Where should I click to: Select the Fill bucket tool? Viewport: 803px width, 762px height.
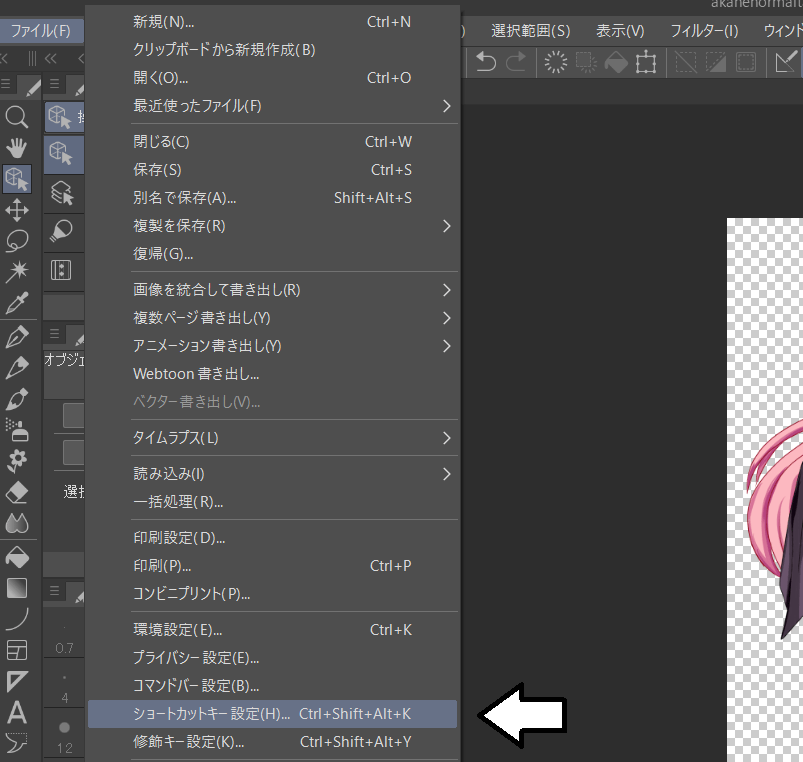pyautogui.click(x=17, y=556)
